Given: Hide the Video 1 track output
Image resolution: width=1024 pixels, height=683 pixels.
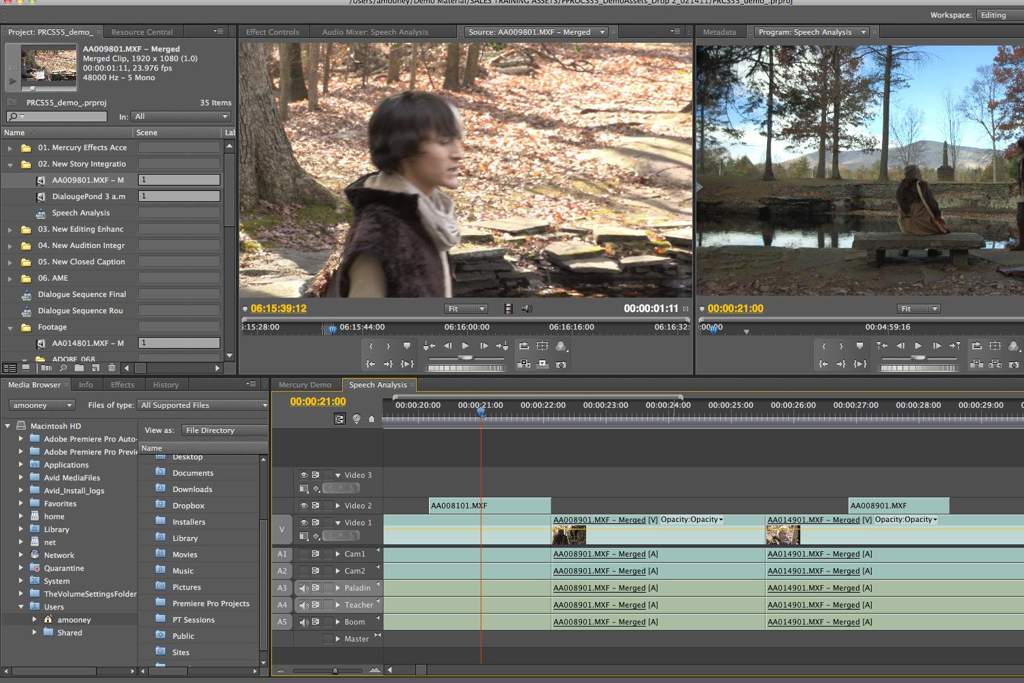Looking at the screenshot, I should 304,522.
